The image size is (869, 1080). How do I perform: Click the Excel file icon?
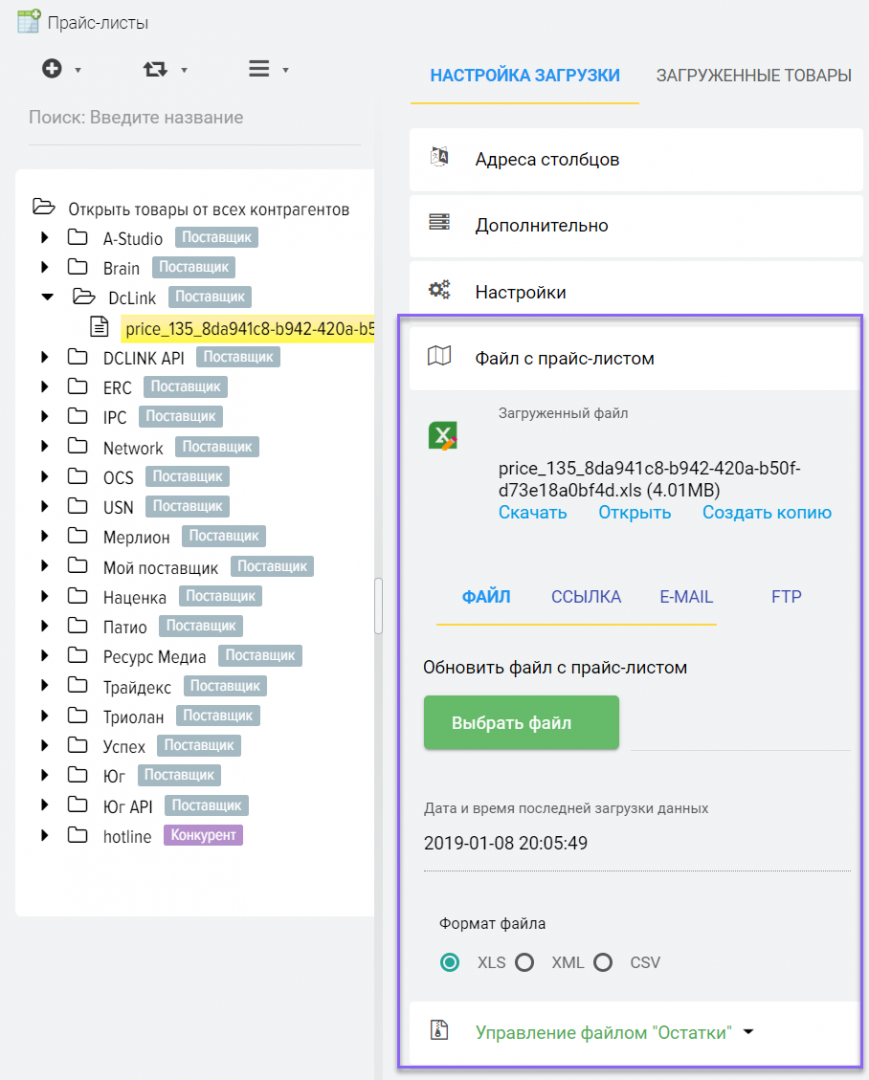click(x=443, y=436)
